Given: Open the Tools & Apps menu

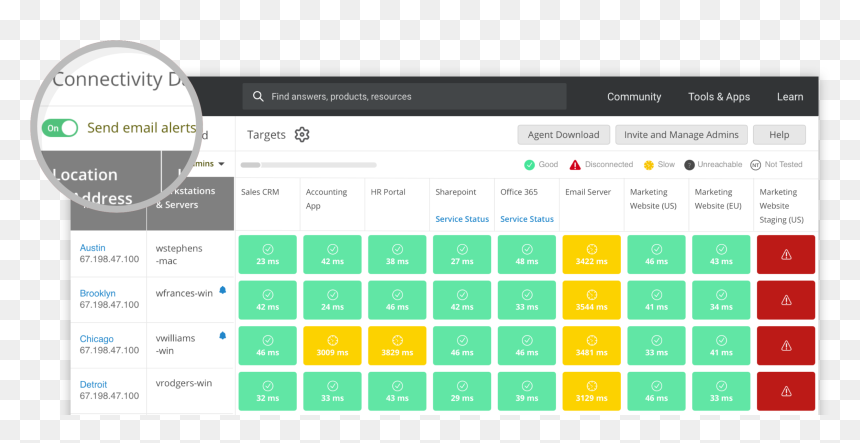Looking at the screenshot, I should coord(719,96).
